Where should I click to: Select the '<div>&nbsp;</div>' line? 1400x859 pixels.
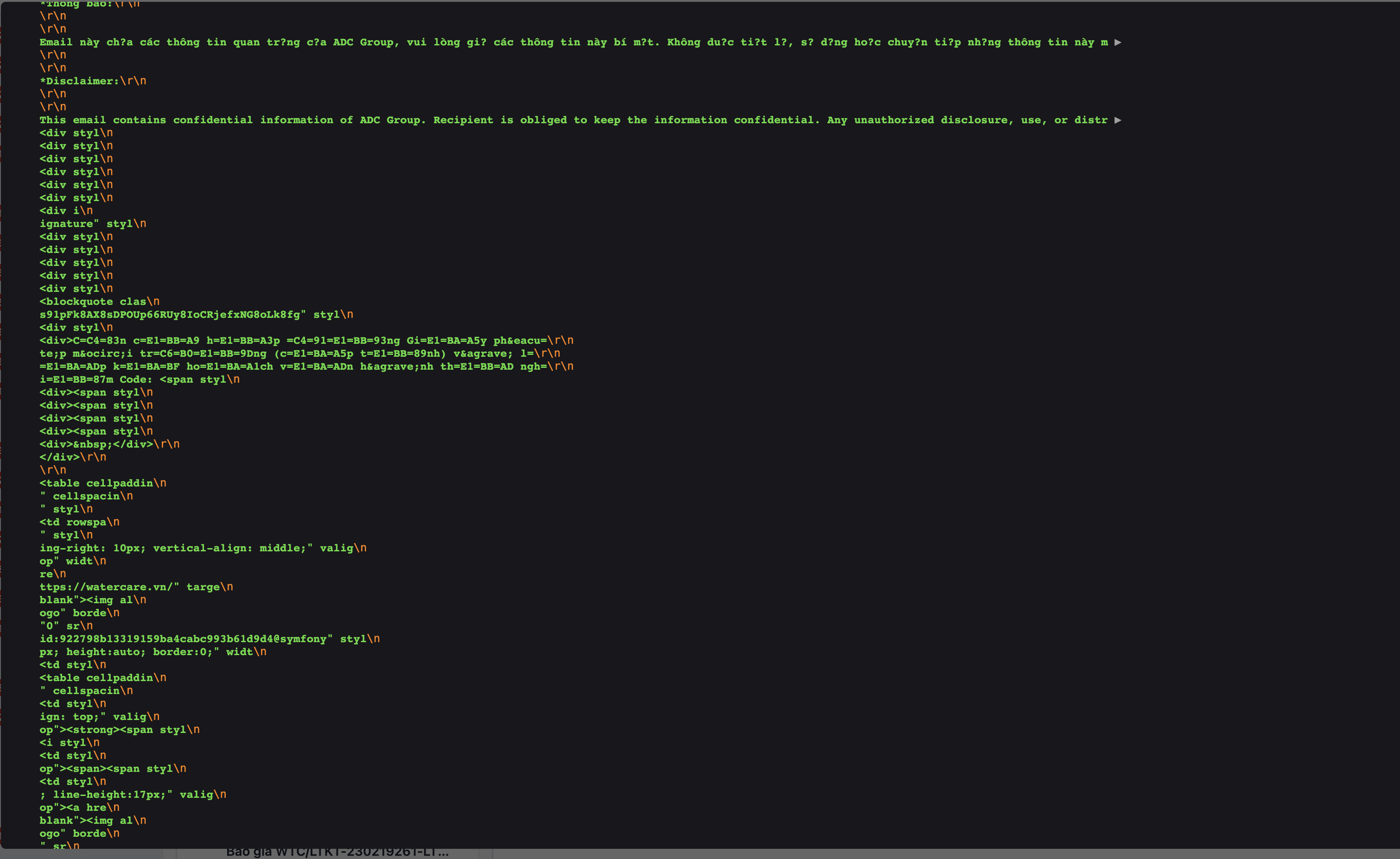[96, 444]
